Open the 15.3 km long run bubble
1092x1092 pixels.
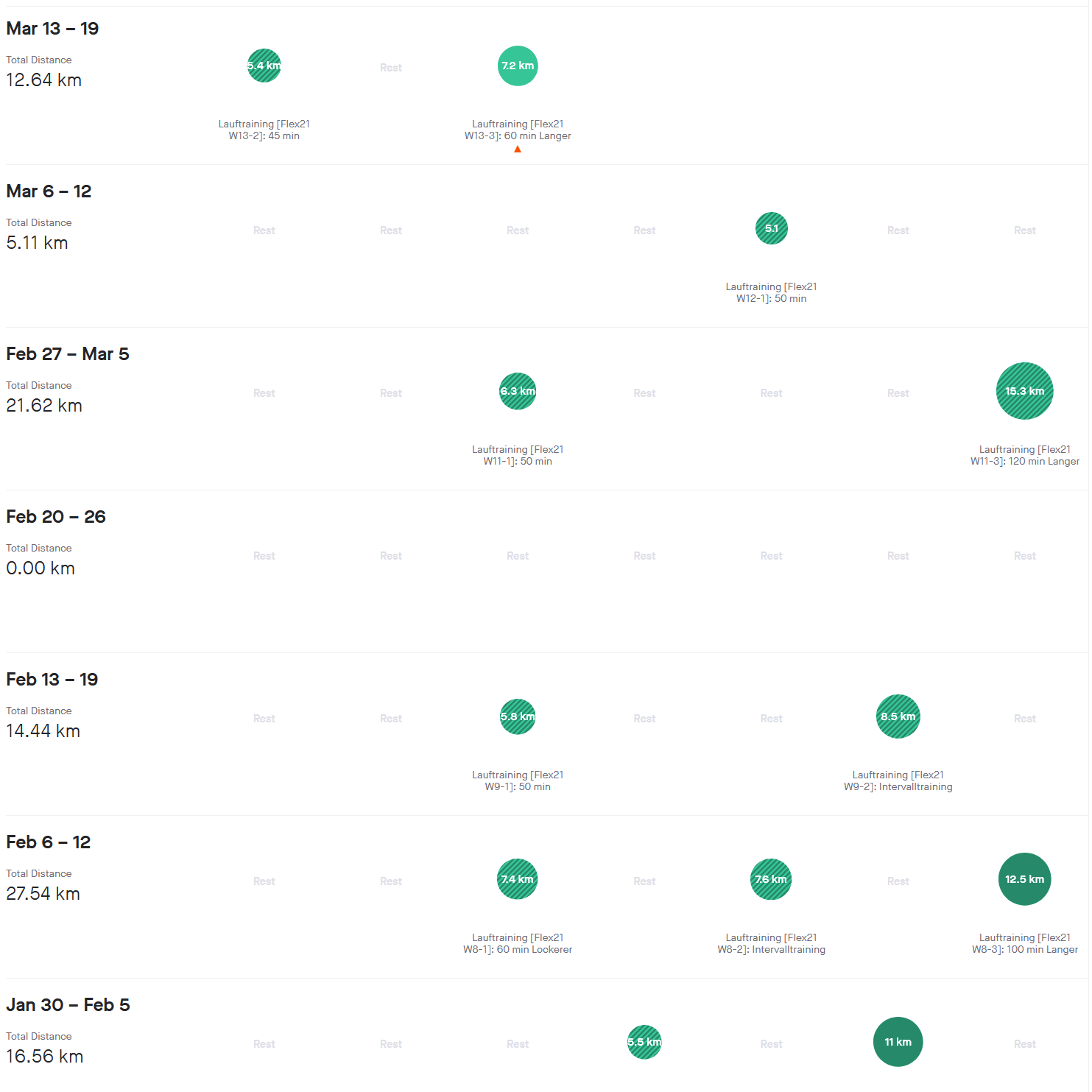[1025, 391]
